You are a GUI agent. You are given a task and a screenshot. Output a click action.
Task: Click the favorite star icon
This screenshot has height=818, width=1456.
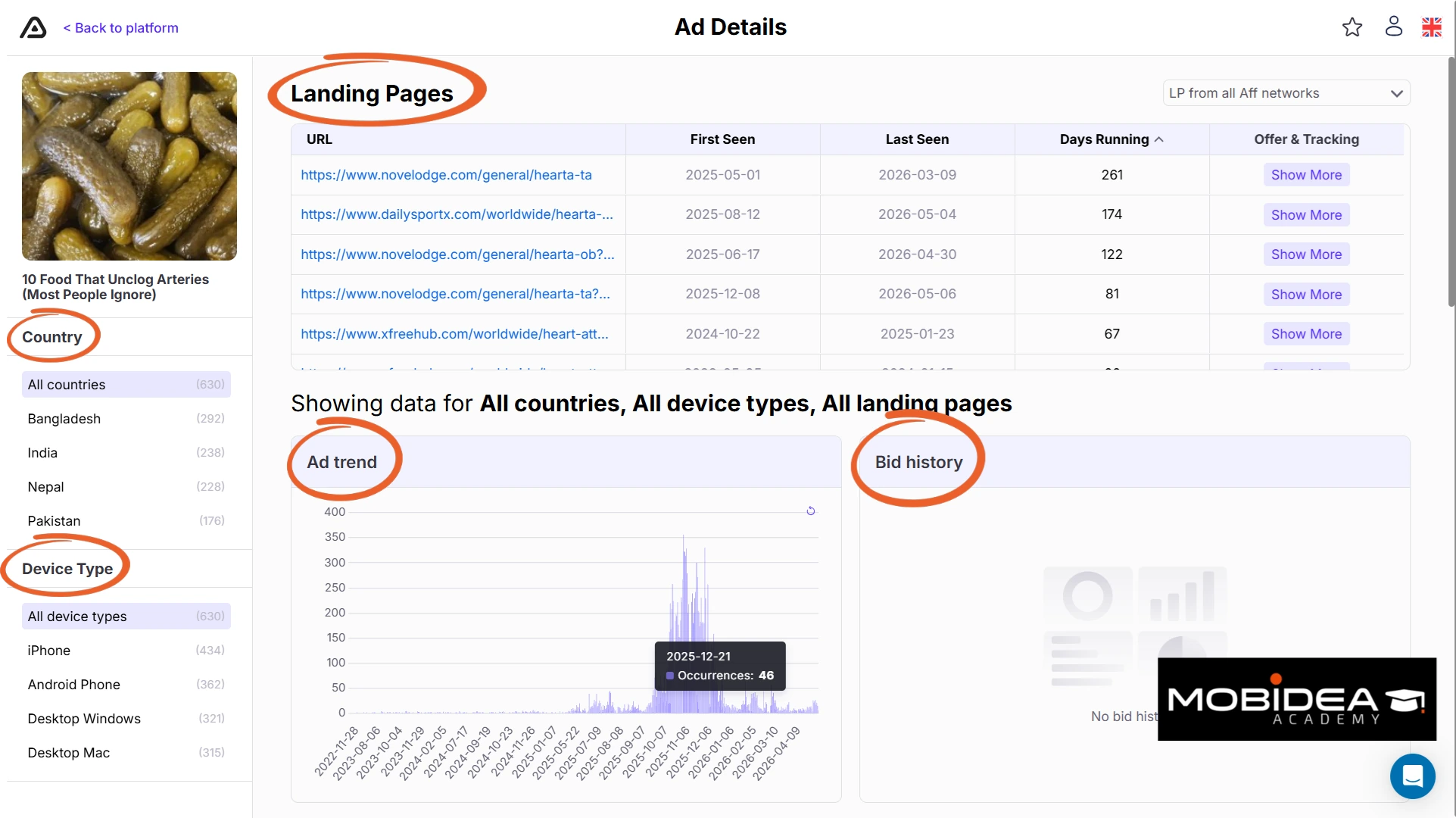pos(1352,27)
